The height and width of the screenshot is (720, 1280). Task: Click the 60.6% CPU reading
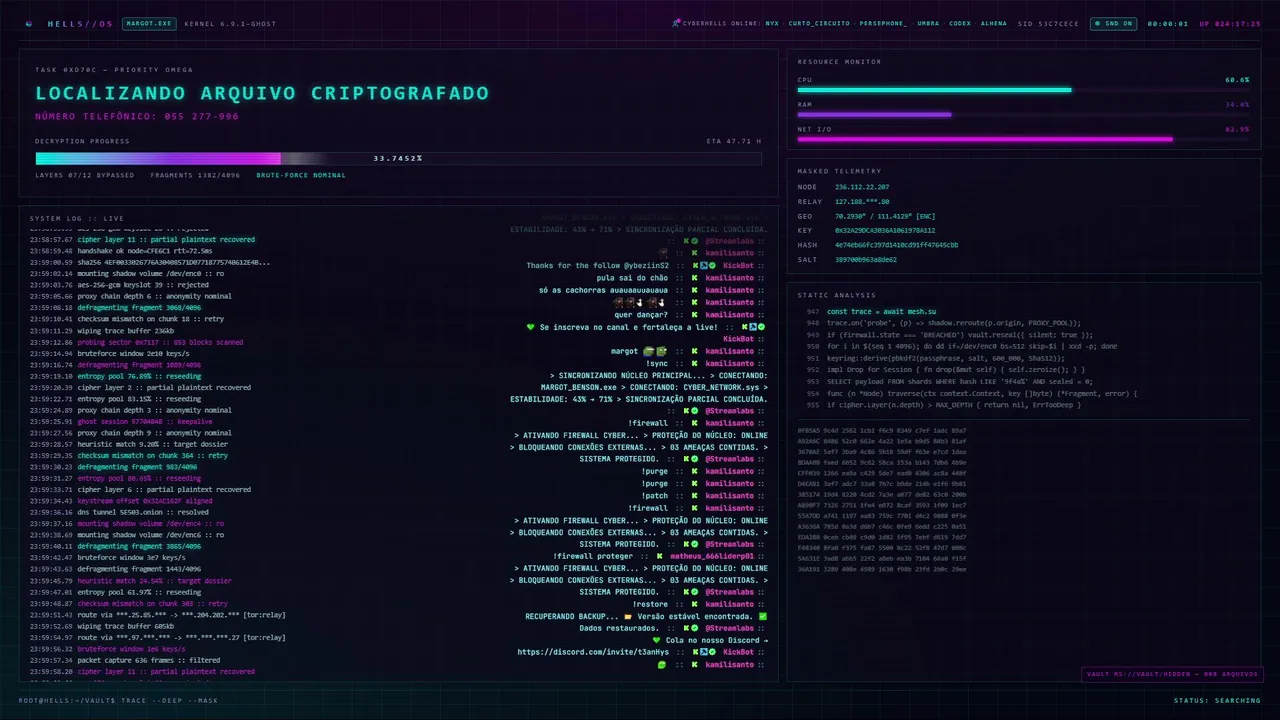pos(1237,79)
